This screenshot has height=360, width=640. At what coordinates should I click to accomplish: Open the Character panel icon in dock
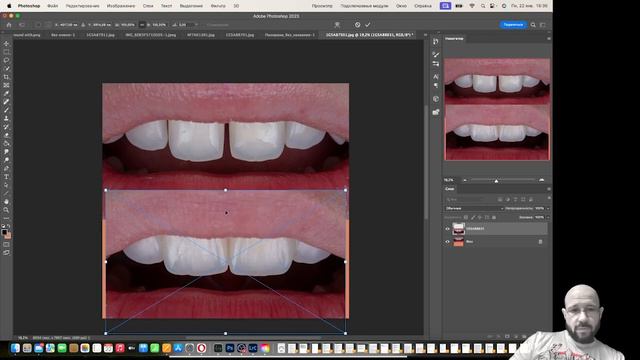coord(436,77)
